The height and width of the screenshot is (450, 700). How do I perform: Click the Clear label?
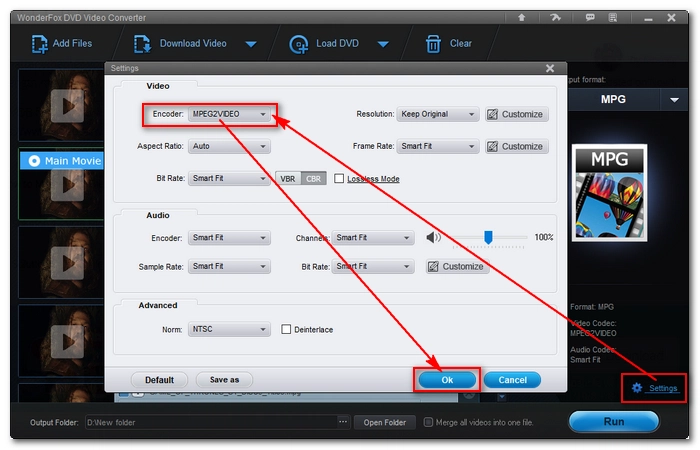point(460,44)
